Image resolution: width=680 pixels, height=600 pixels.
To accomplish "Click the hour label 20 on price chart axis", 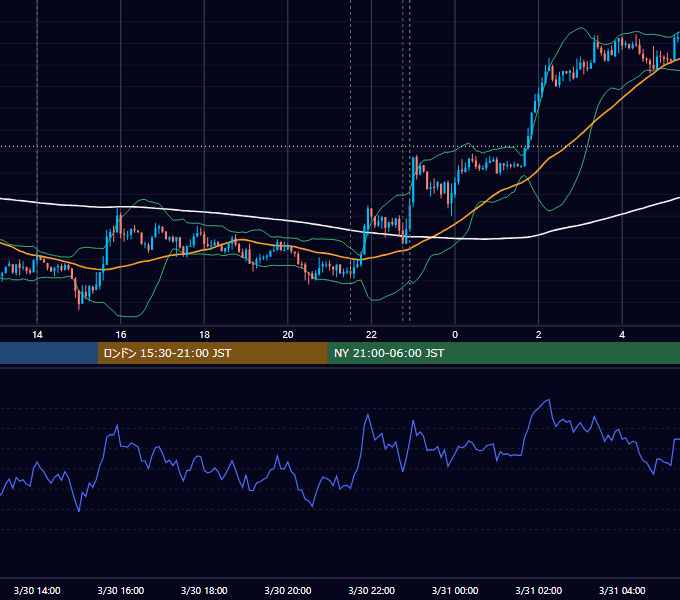I will pos(288,335).
